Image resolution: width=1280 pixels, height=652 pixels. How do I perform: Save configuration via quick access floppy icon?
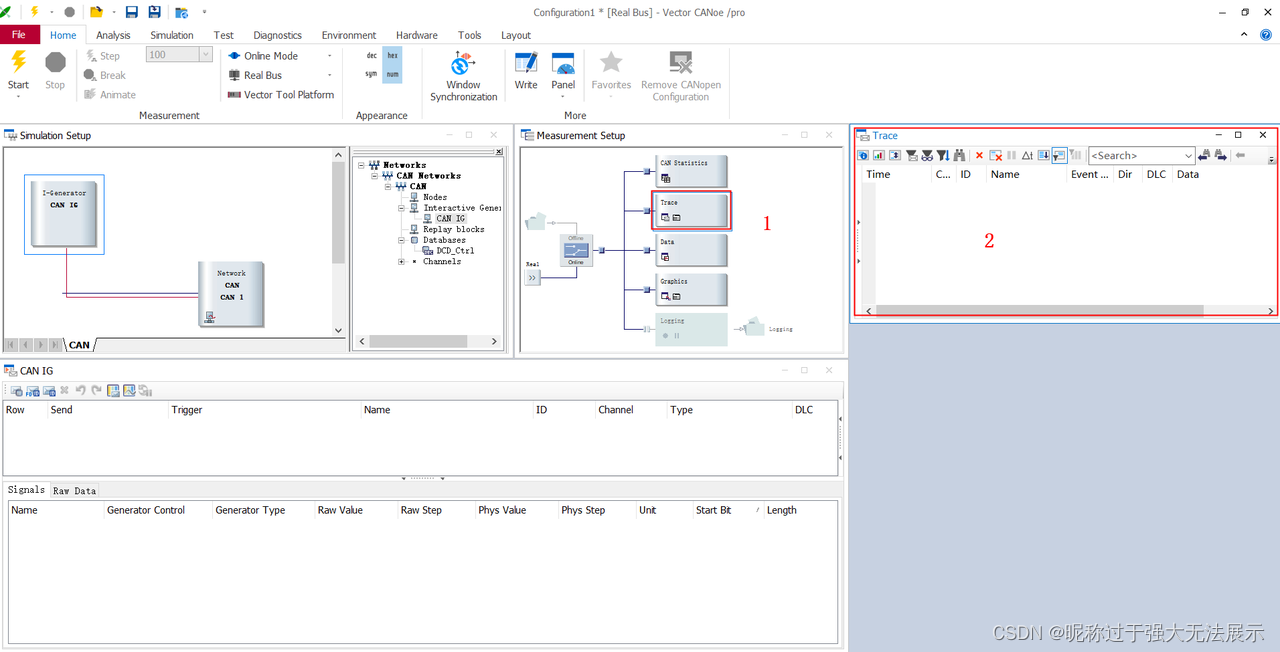click(131, 12)
